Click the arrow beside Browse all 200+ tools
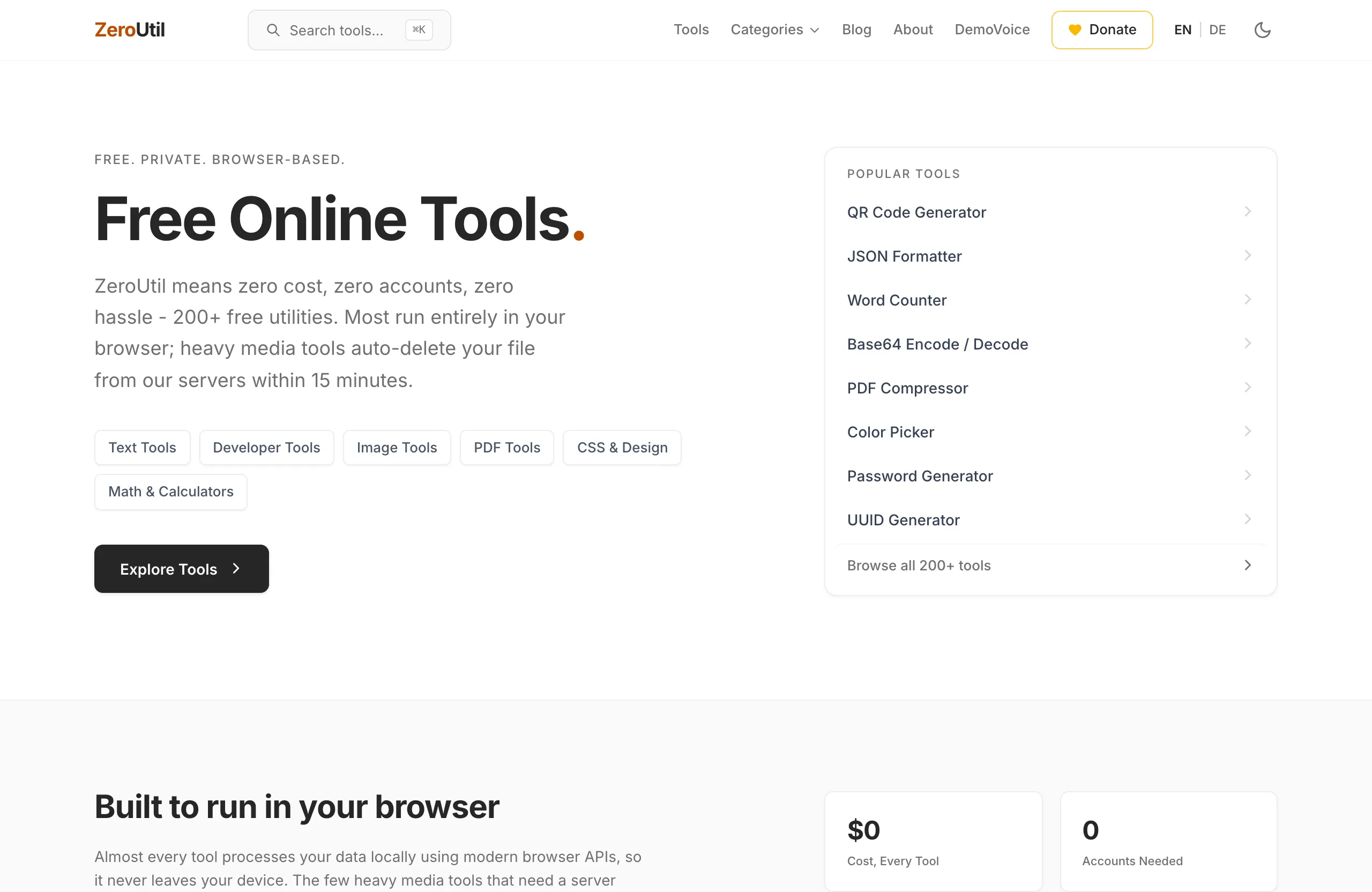The image size is (1372, 892). [x=1248, y=565]
